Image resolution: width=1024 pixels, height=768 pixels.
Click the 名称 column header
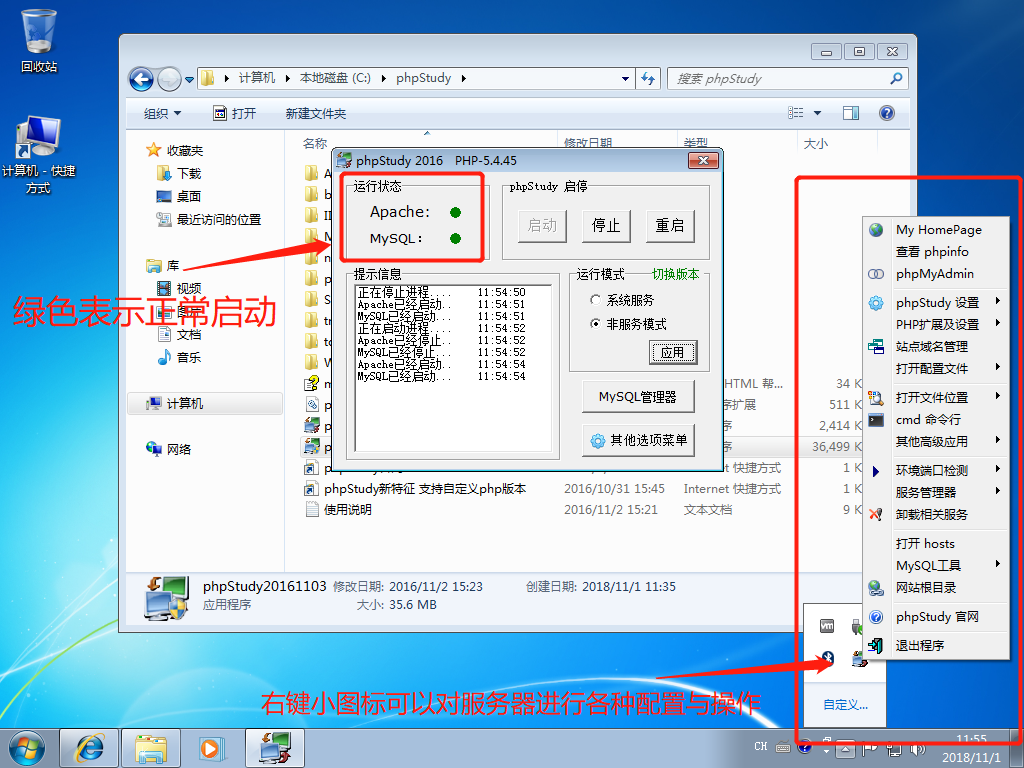tap(315, 144)
